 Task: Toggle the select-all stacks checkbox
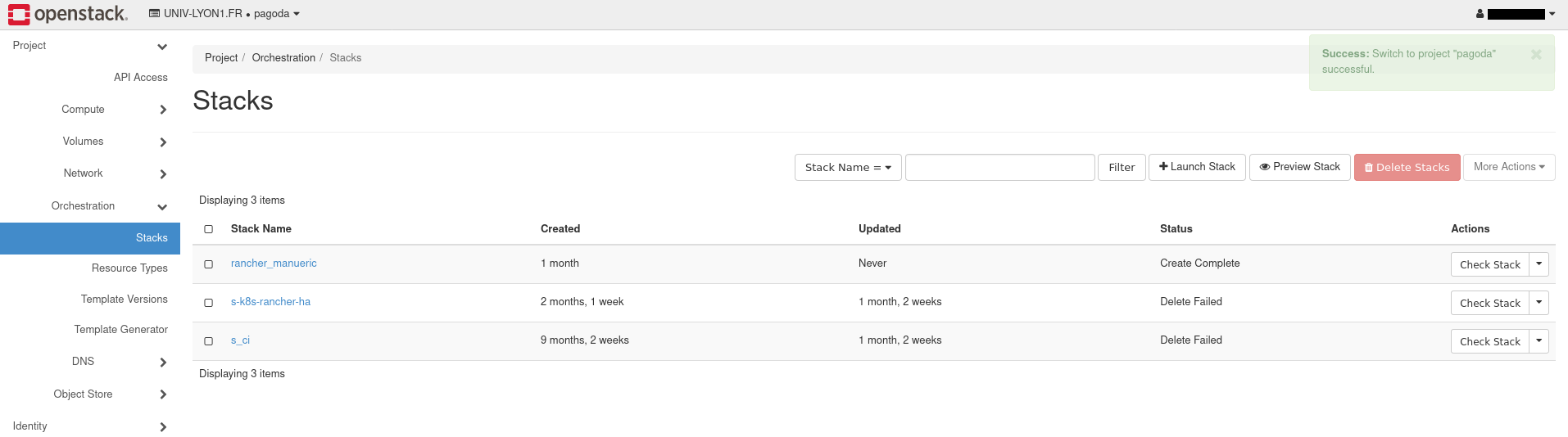tap(209, 229)
